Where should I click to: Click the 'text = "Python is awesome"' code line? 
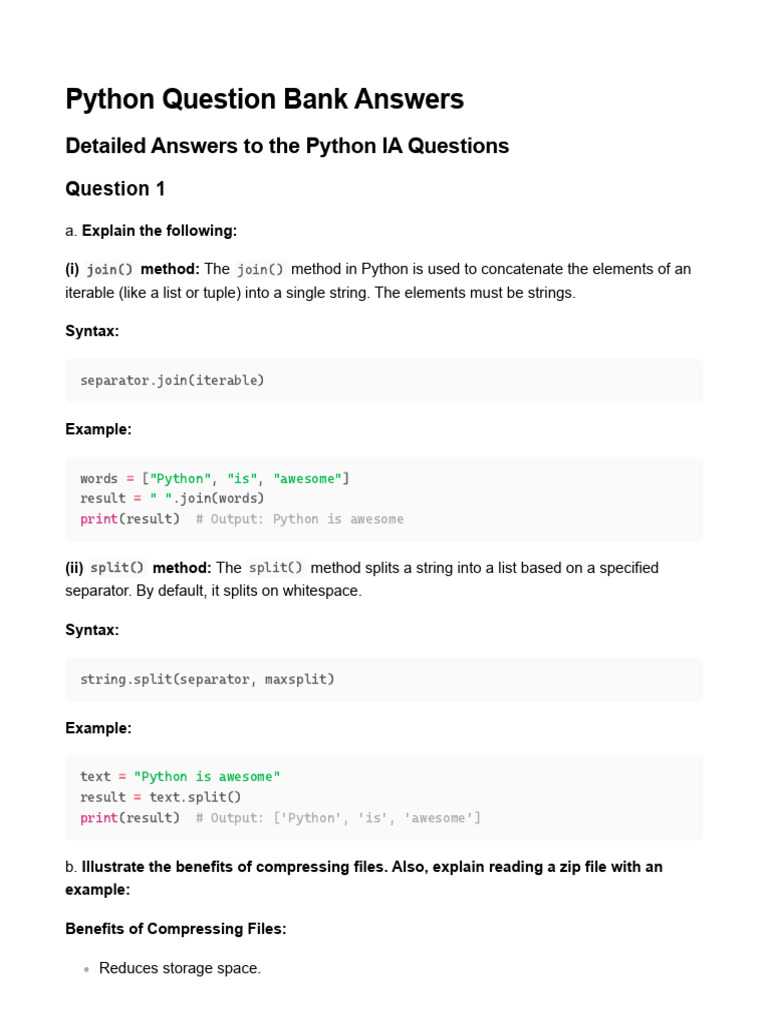point(180,777)
